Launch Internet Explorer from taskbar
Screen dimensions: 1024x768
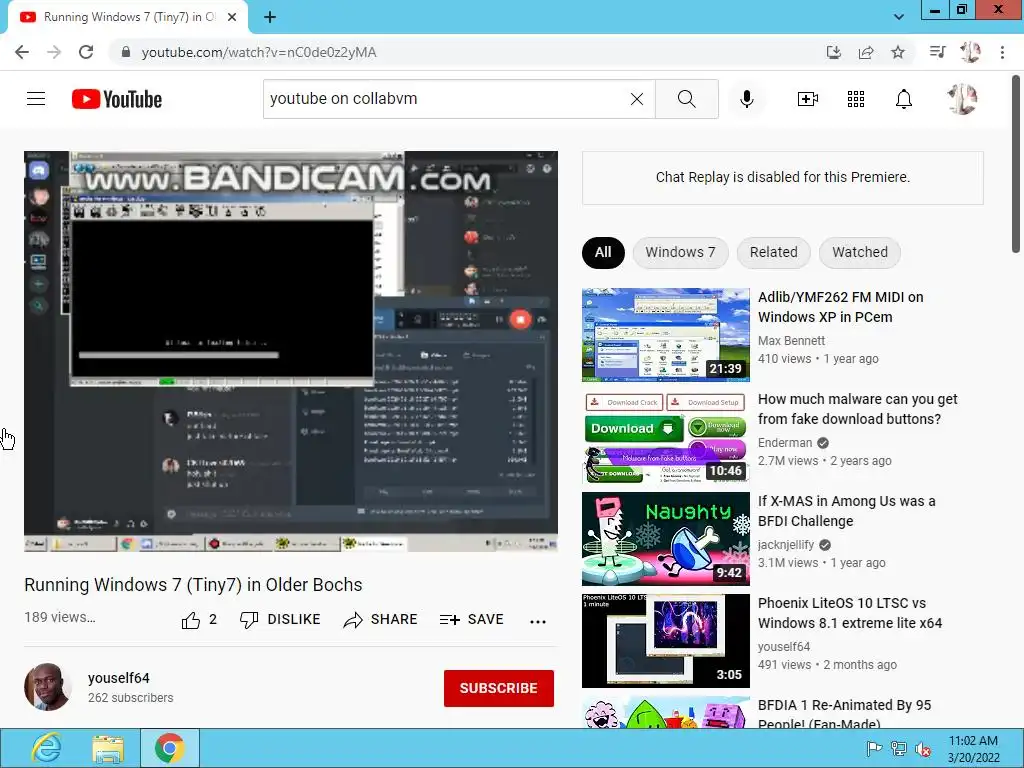coord(46,748)
